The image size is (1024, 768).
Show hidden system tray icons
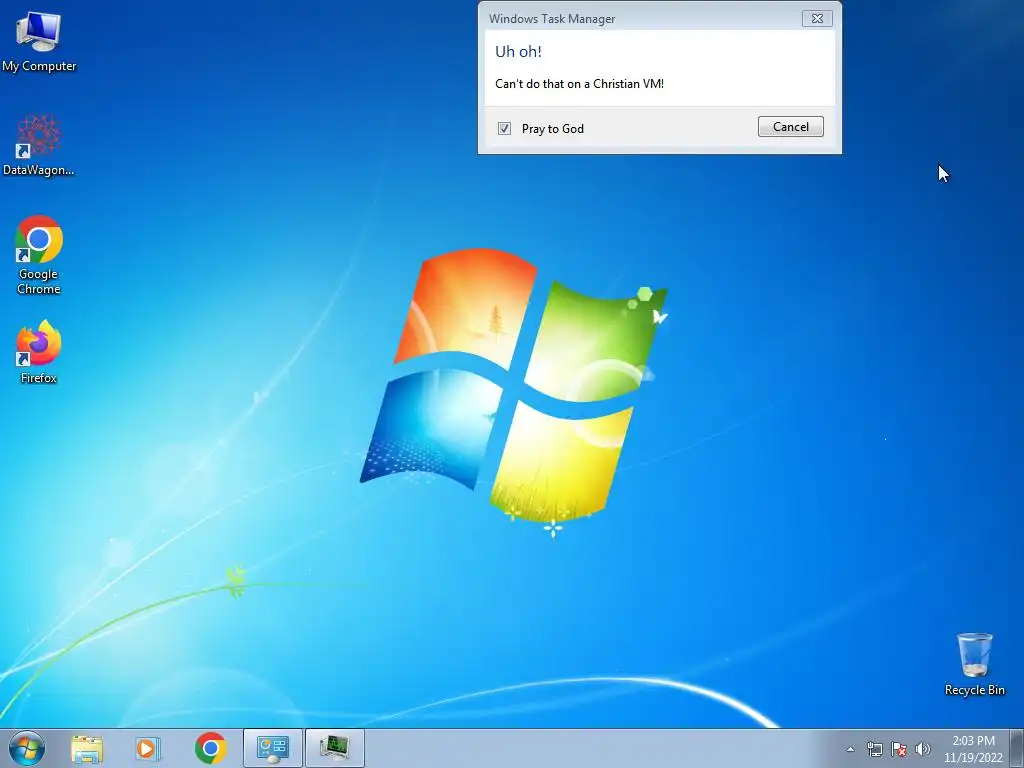850,749
